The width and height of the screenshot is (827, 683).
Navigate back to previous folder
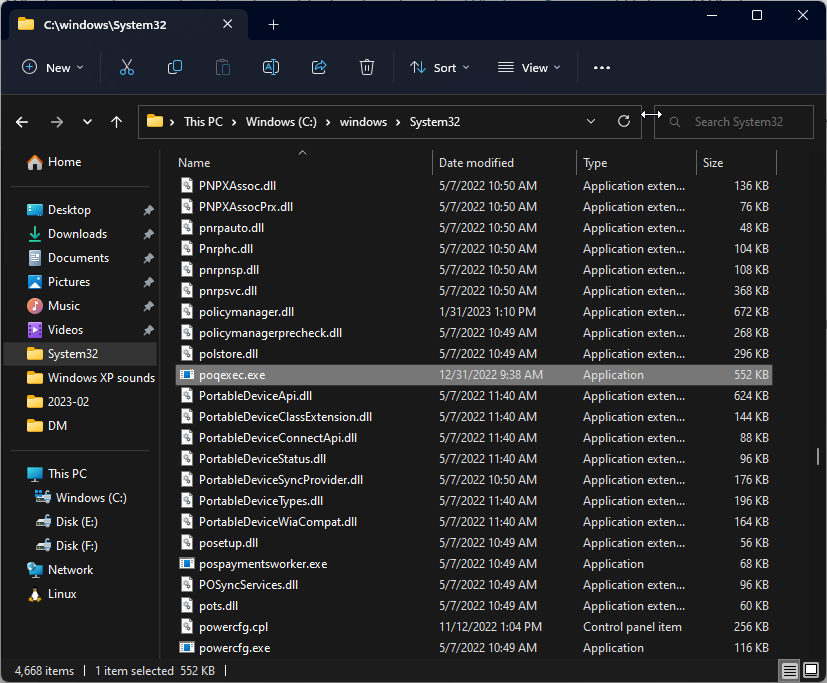pos(22,122)
